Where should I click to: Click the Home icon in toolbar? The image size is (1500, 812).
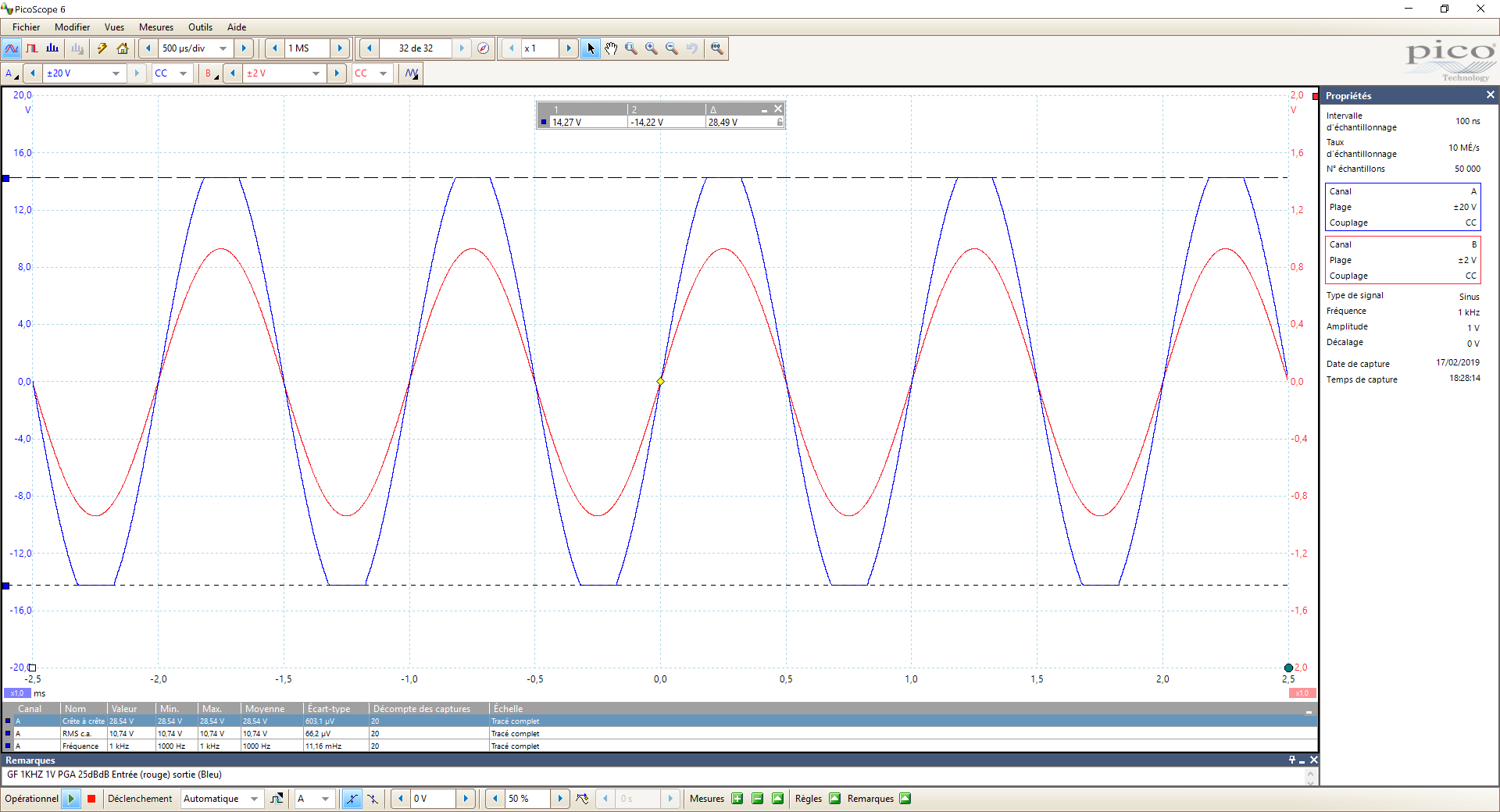[123, 48]
